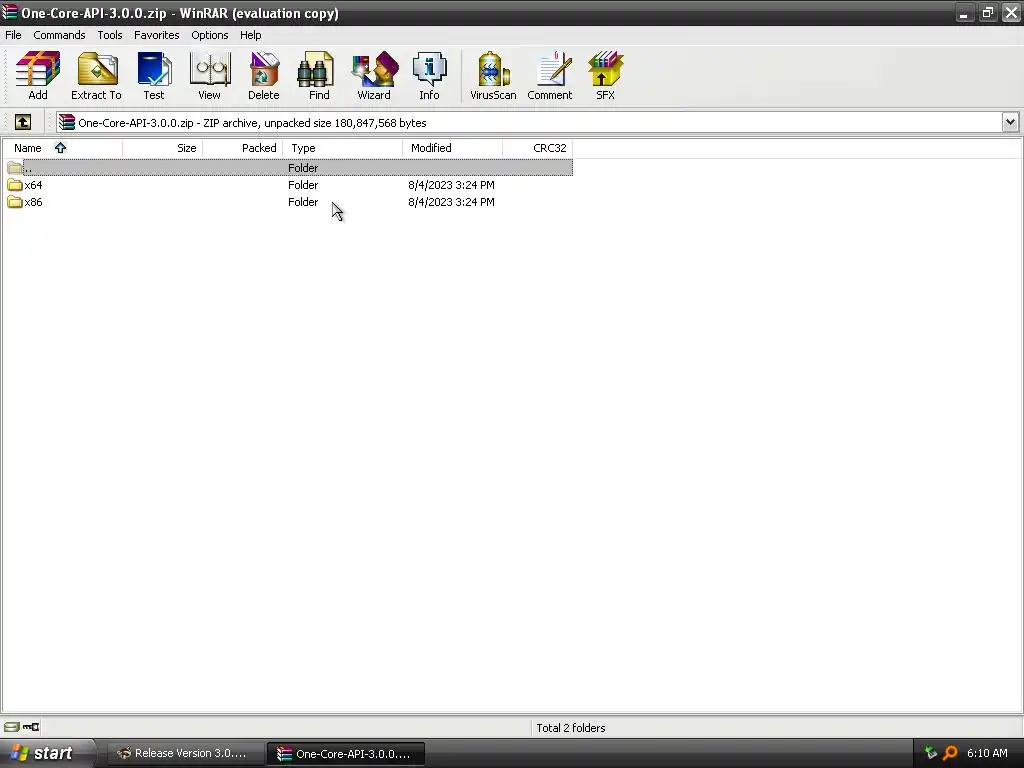This screenshot has height=768, width=1024.
Task: Click the Add archive toolbar icon
Action: [38, 76]
